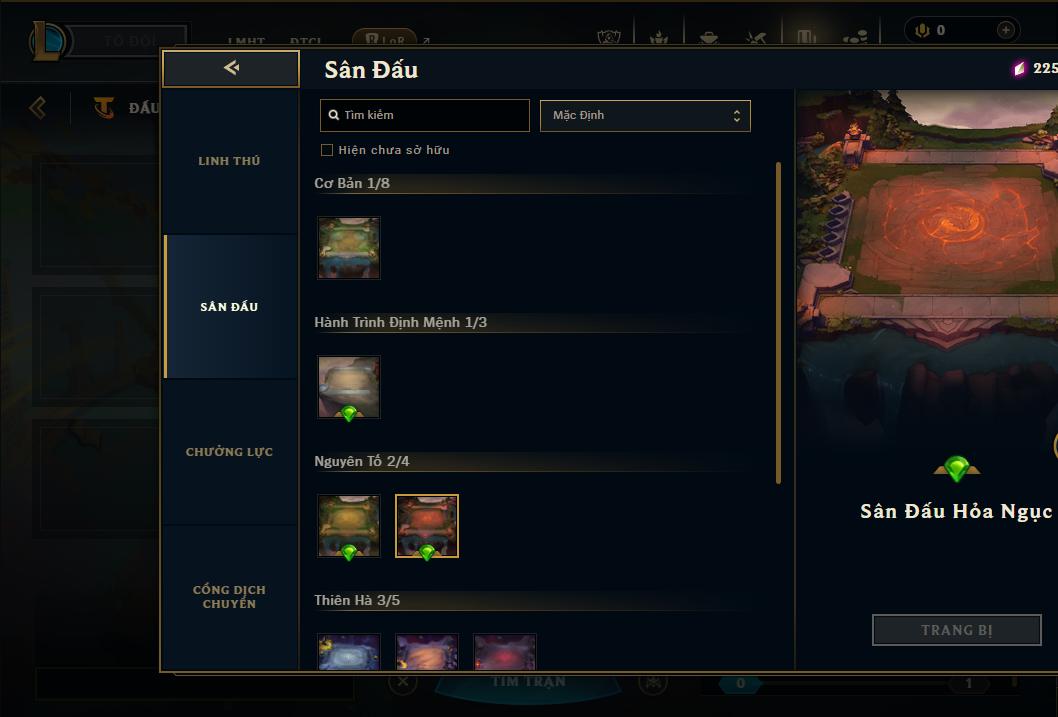Screen dimensions: 1058x717
Task: Click into the Tìm kiếm search field
Action: coord(424,115)
